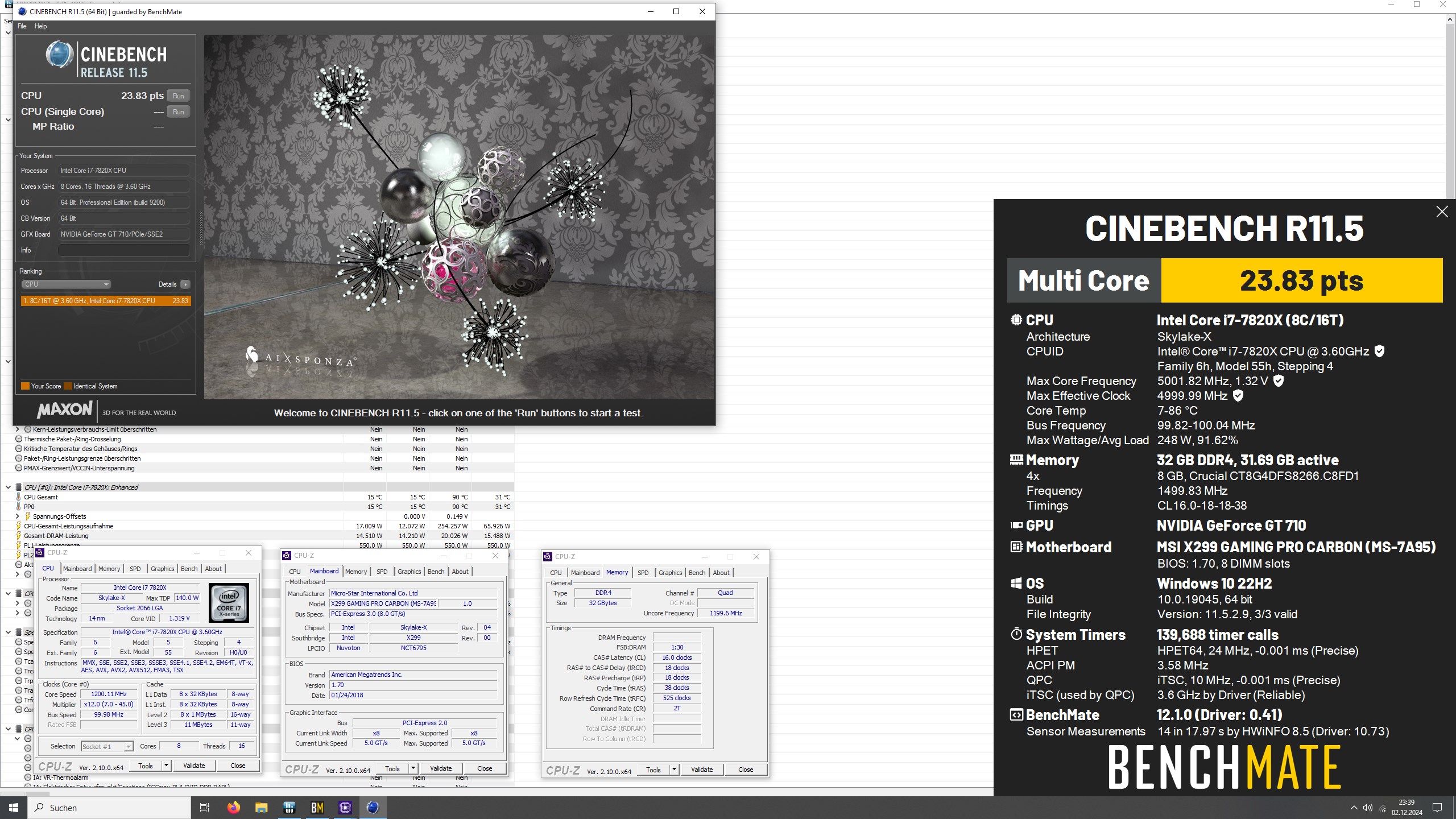This screenshot has width=1456, height=819.
Task: Open CPU tab in Mainboard CPU-Z window
Action: (x=295, y=572)
